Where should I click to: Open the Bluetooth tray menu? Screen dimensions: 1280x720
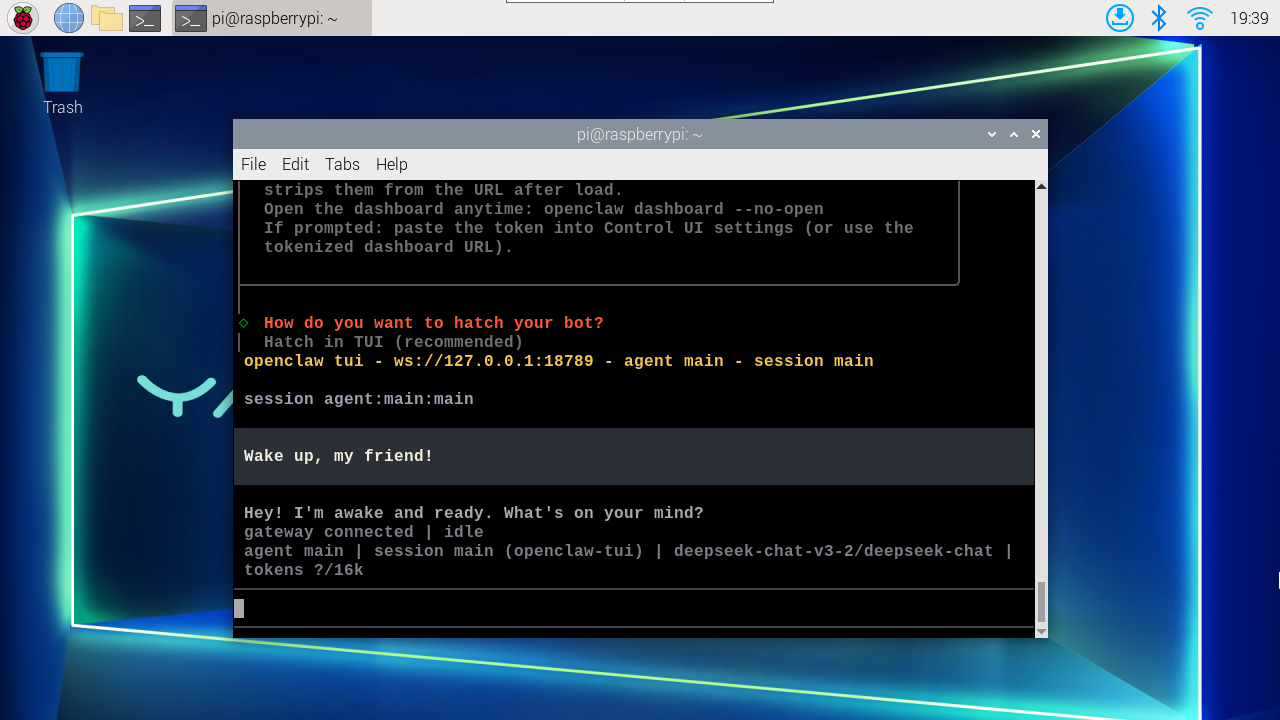1159,18
